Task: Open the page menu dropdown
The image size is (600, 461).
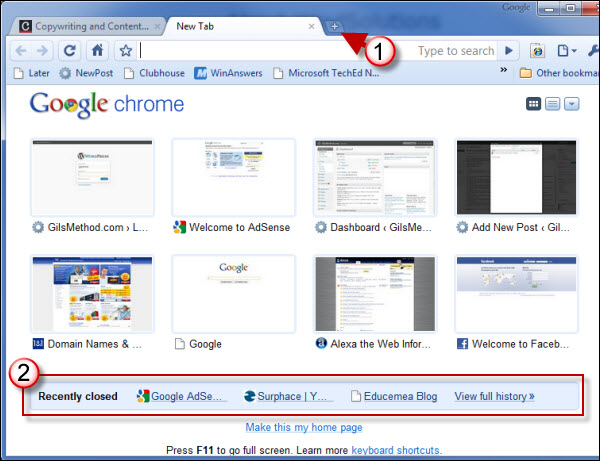Action: point(566,50)
